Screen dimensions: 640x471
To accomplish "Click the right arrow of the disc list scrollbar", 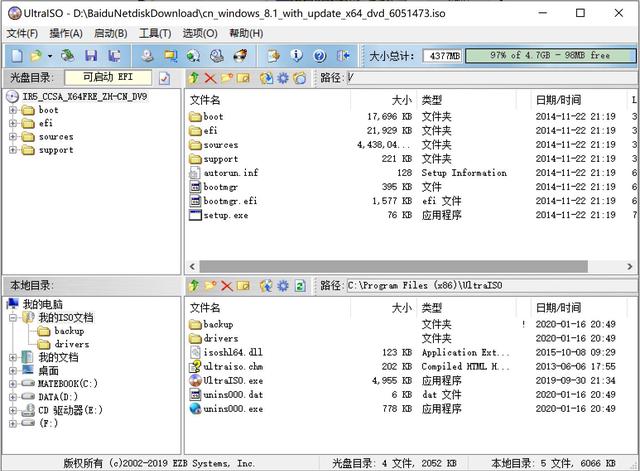I will (629, 267).
